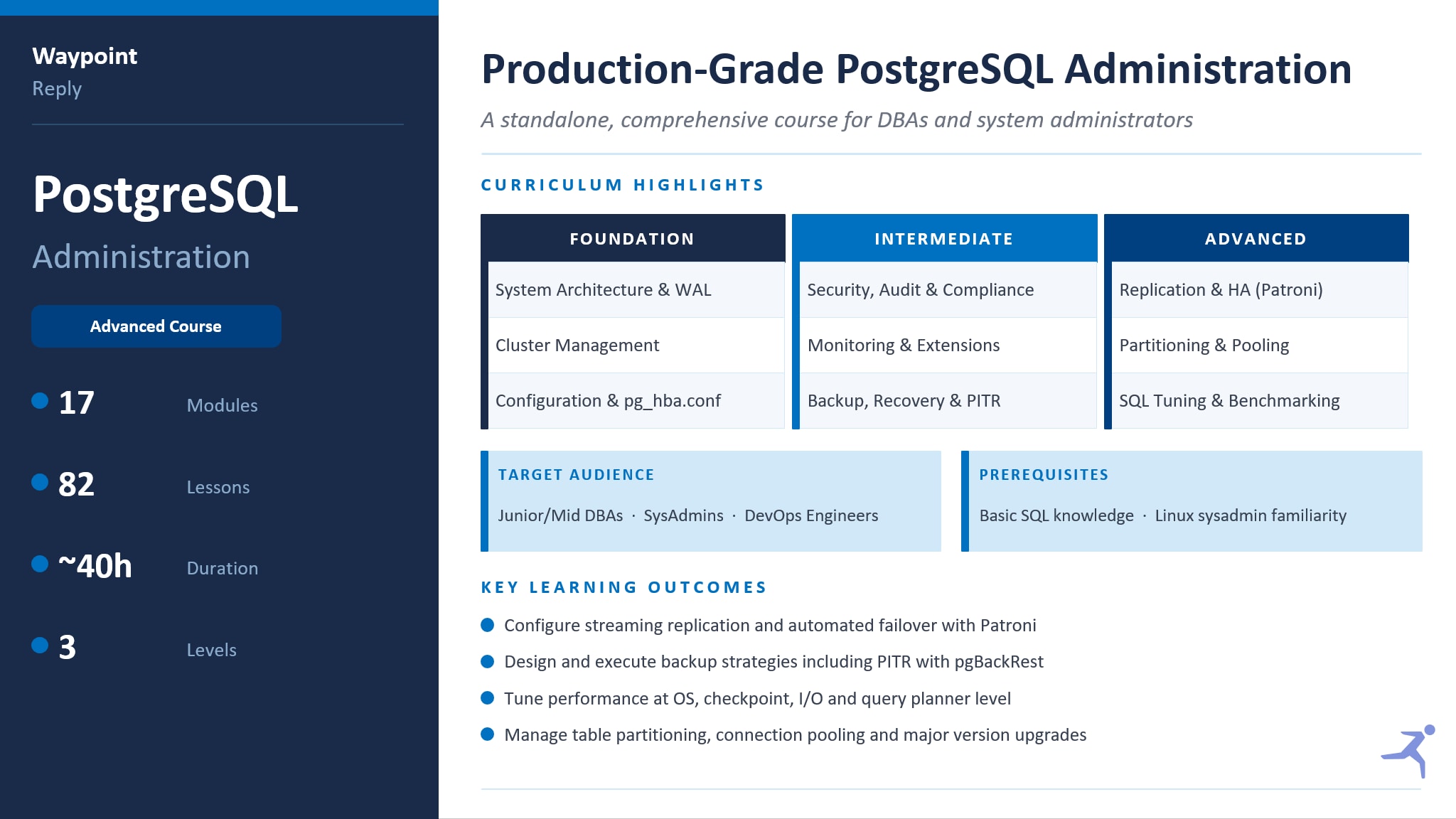This screenshot has height=819, width=1456.
Task: Click the blue bullet beside 3 Levels
Action: click(40, 646)
